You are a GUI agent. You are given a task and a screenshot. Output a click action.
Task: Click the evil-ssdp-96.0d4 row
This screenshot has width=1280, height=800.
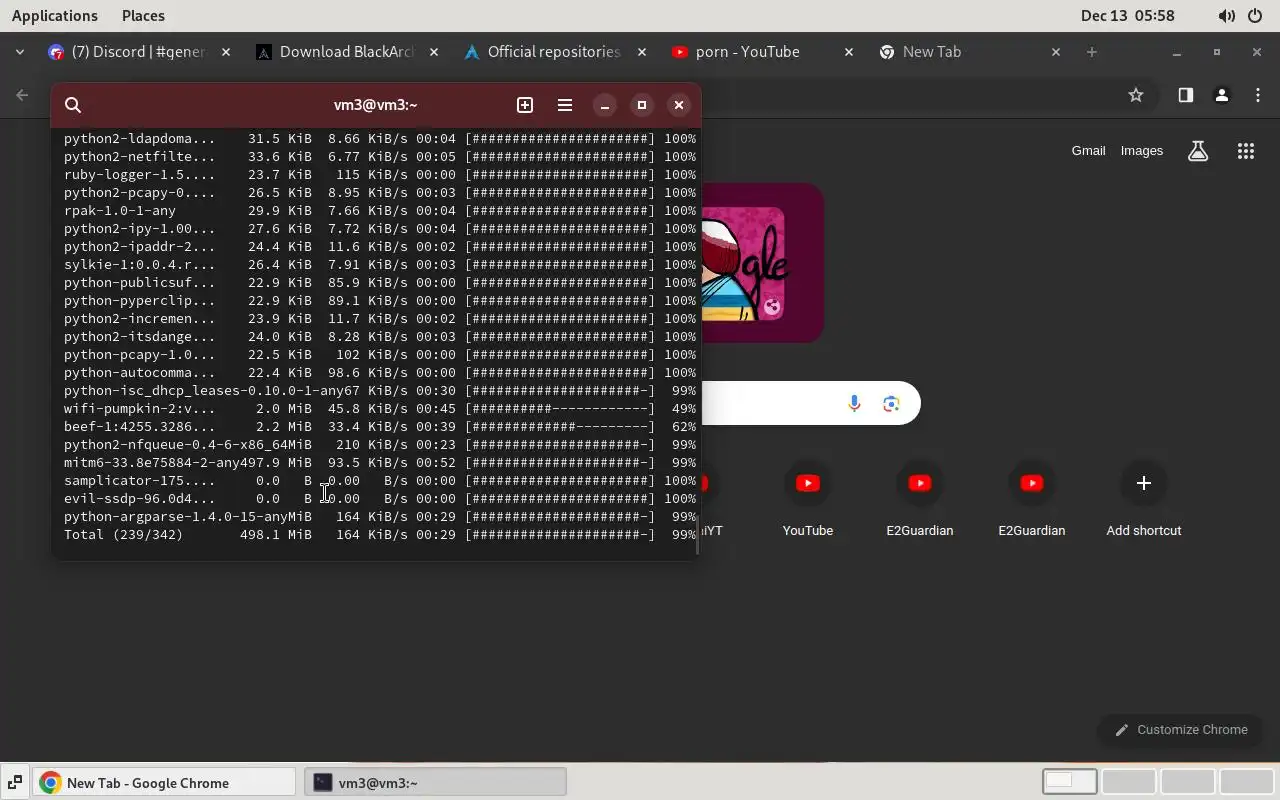[x=380, y=499]
